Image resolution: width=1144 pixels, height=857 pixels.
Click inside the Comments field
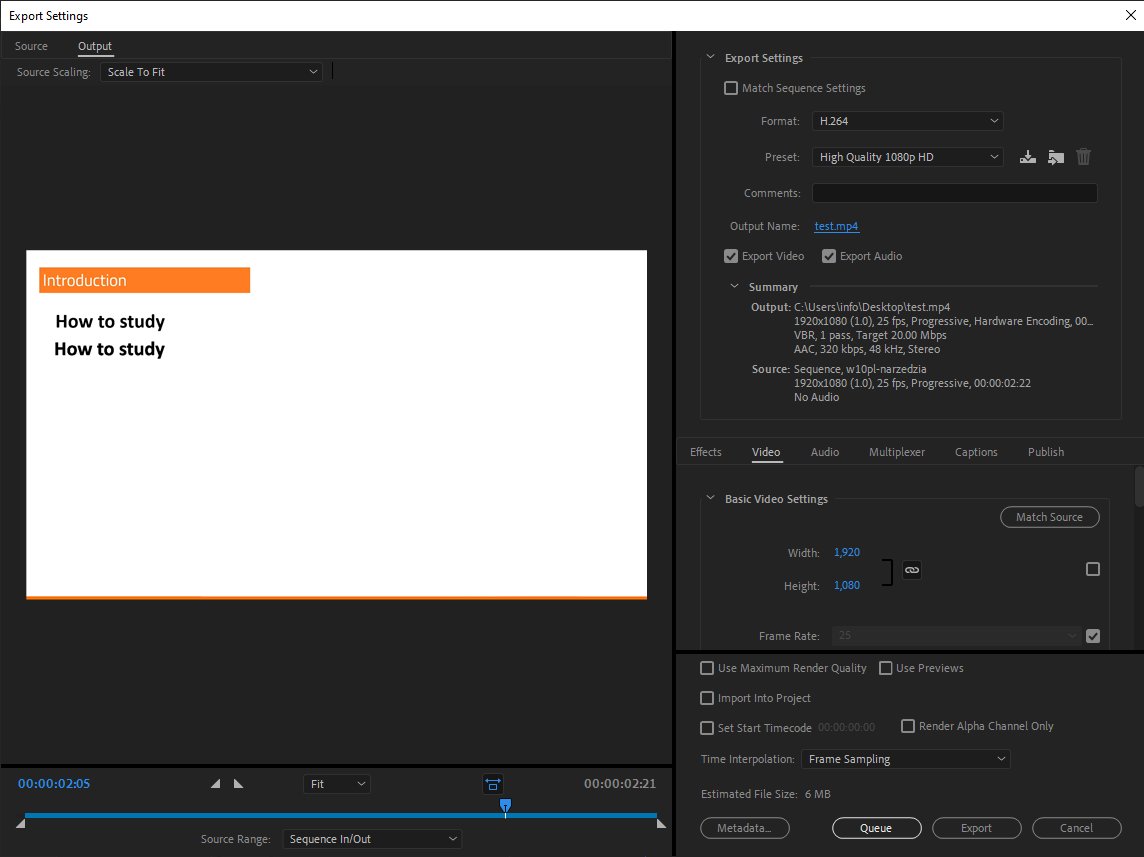(x=954, y=192)
